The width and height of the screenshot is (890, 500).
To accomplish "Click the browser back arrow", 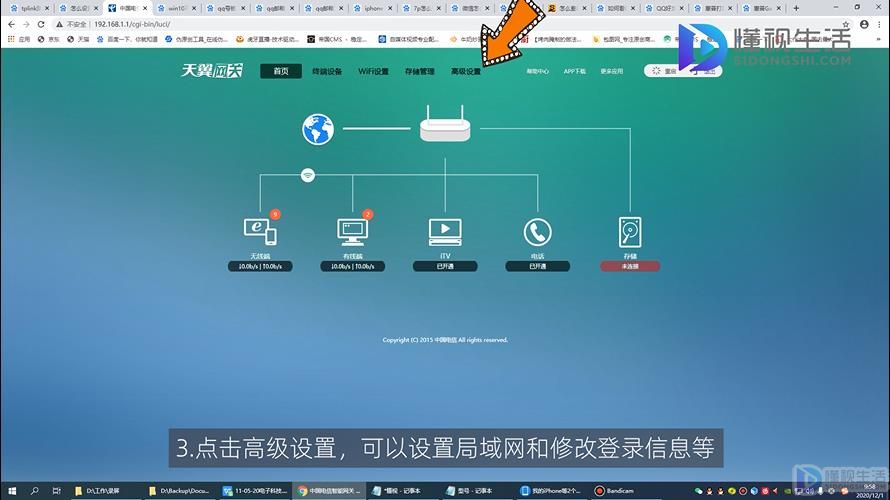I will [x=11, y=24].
